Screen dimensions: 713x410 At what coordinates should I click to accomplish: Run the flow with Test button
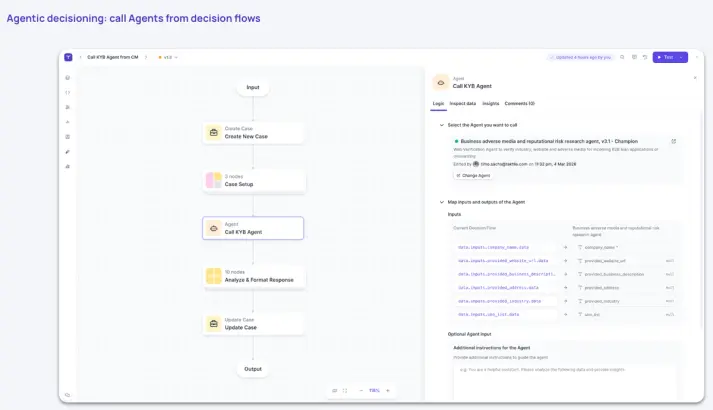(665, 57)
